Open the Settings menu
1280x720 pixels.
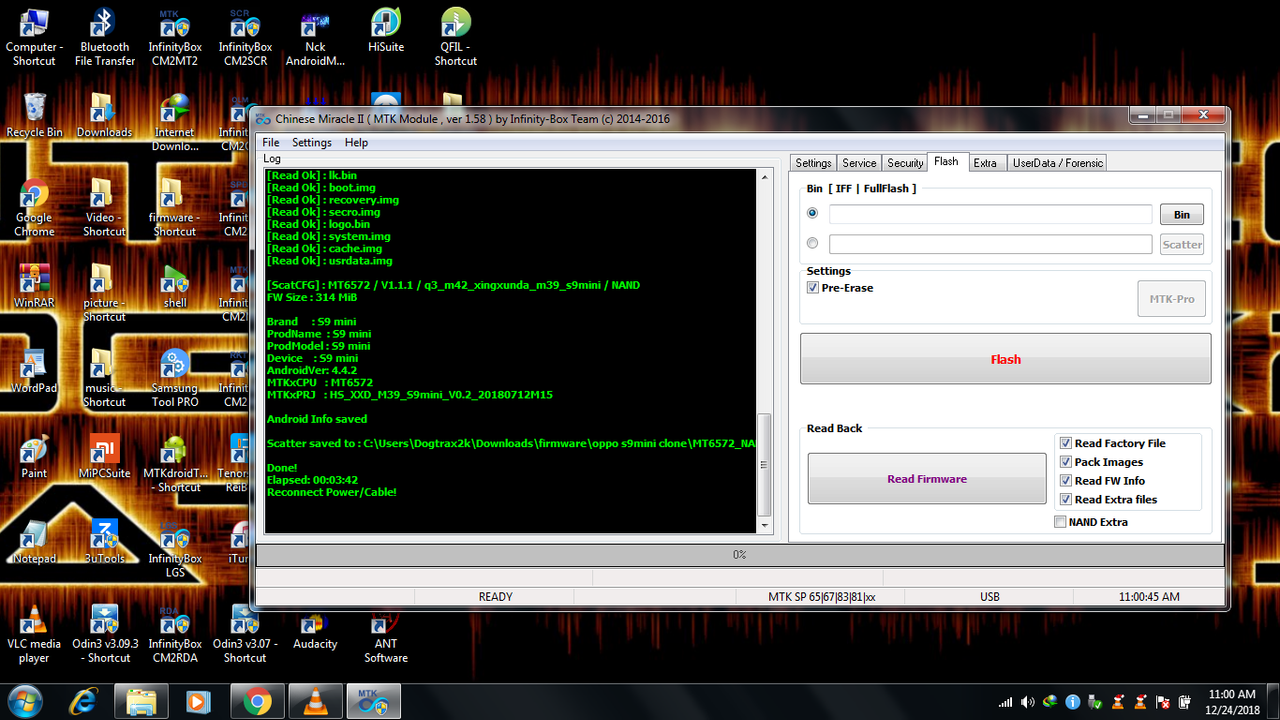[x=312, y=143]
